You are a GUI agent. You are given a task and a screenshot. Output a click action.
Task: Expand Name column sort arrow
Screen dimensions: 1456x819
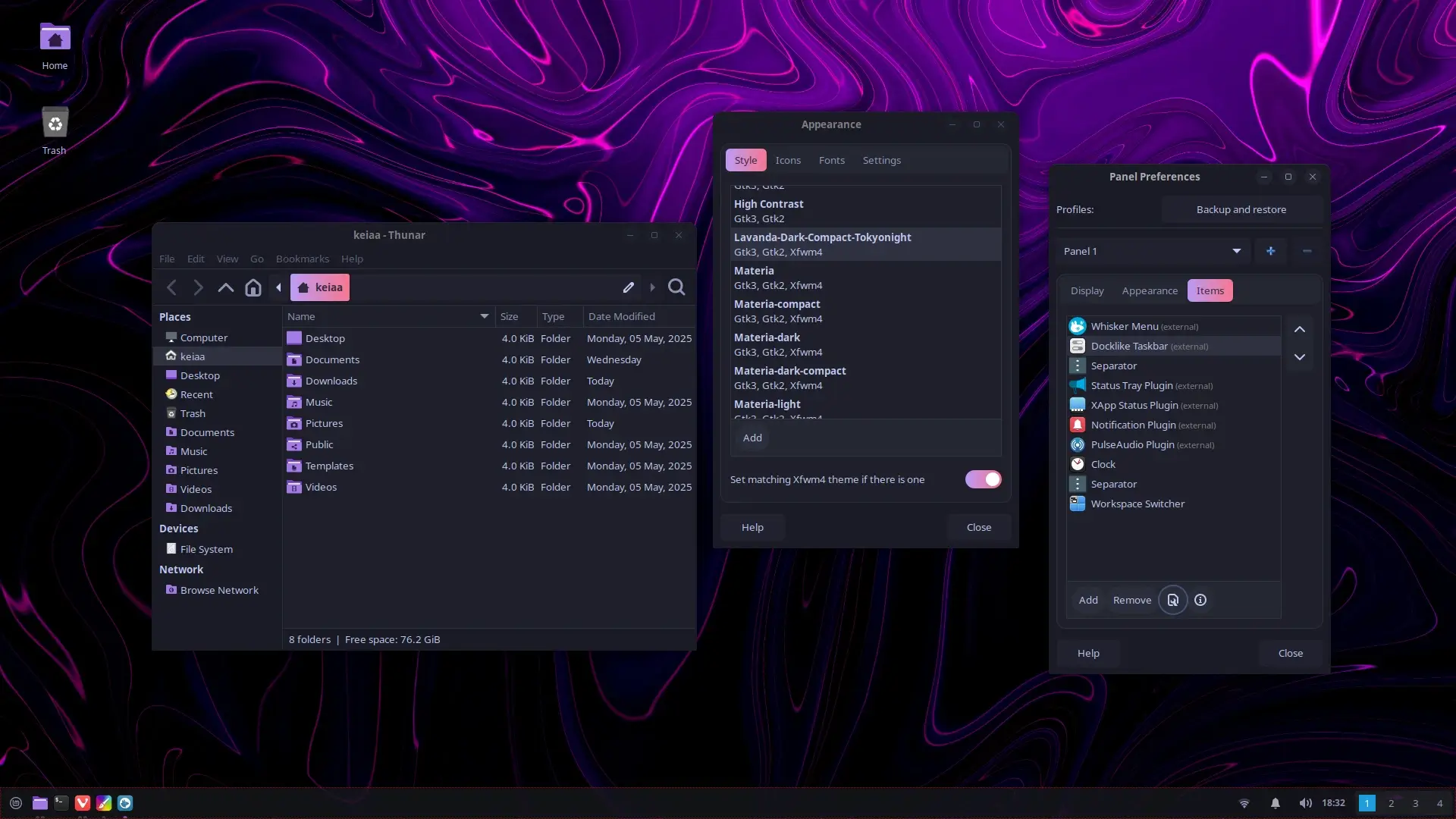tap(484, 316)
